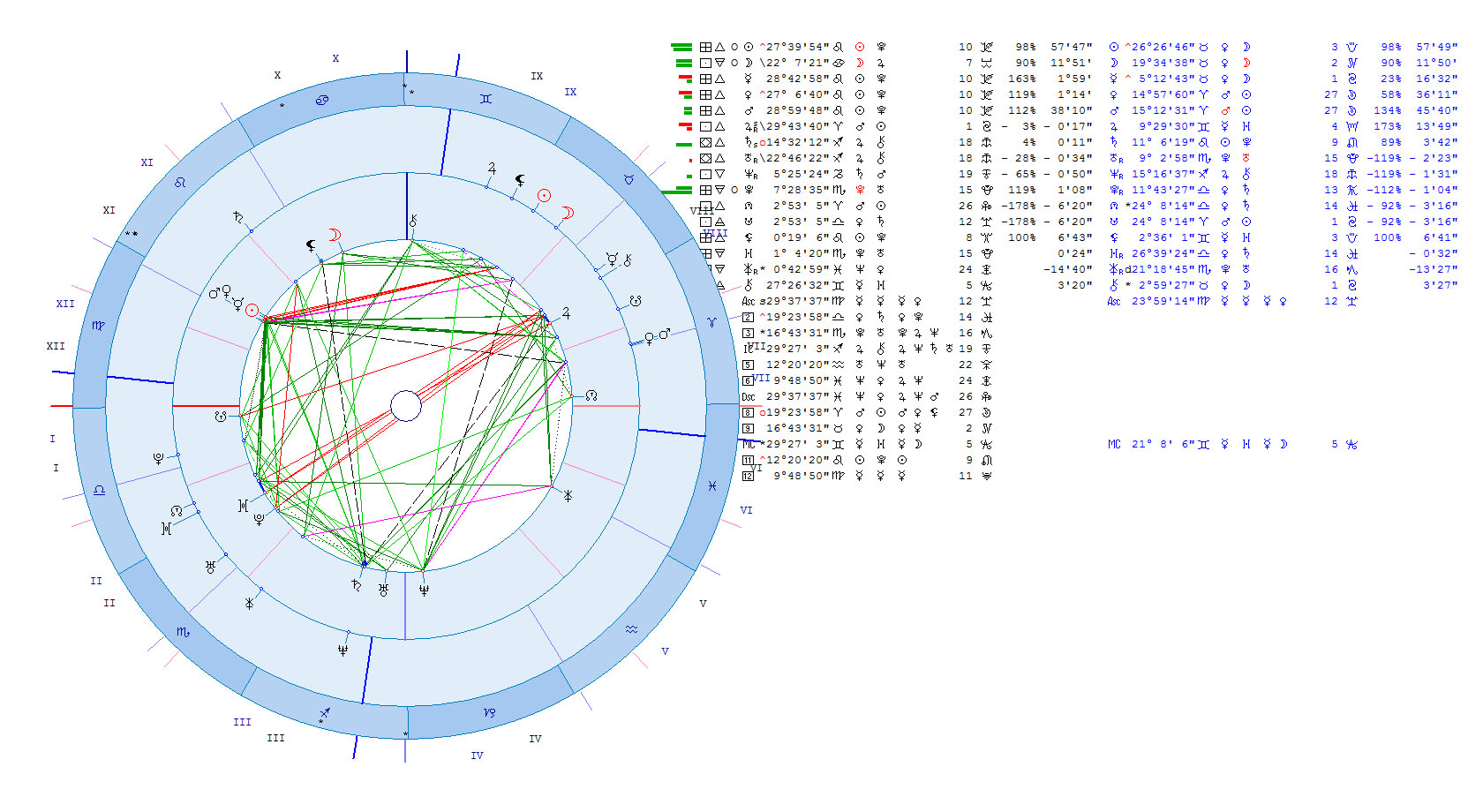Click the green strength bar beside the Sun row
The width and height of the screenshot is (1483, 812).
[x=681, y=47]
